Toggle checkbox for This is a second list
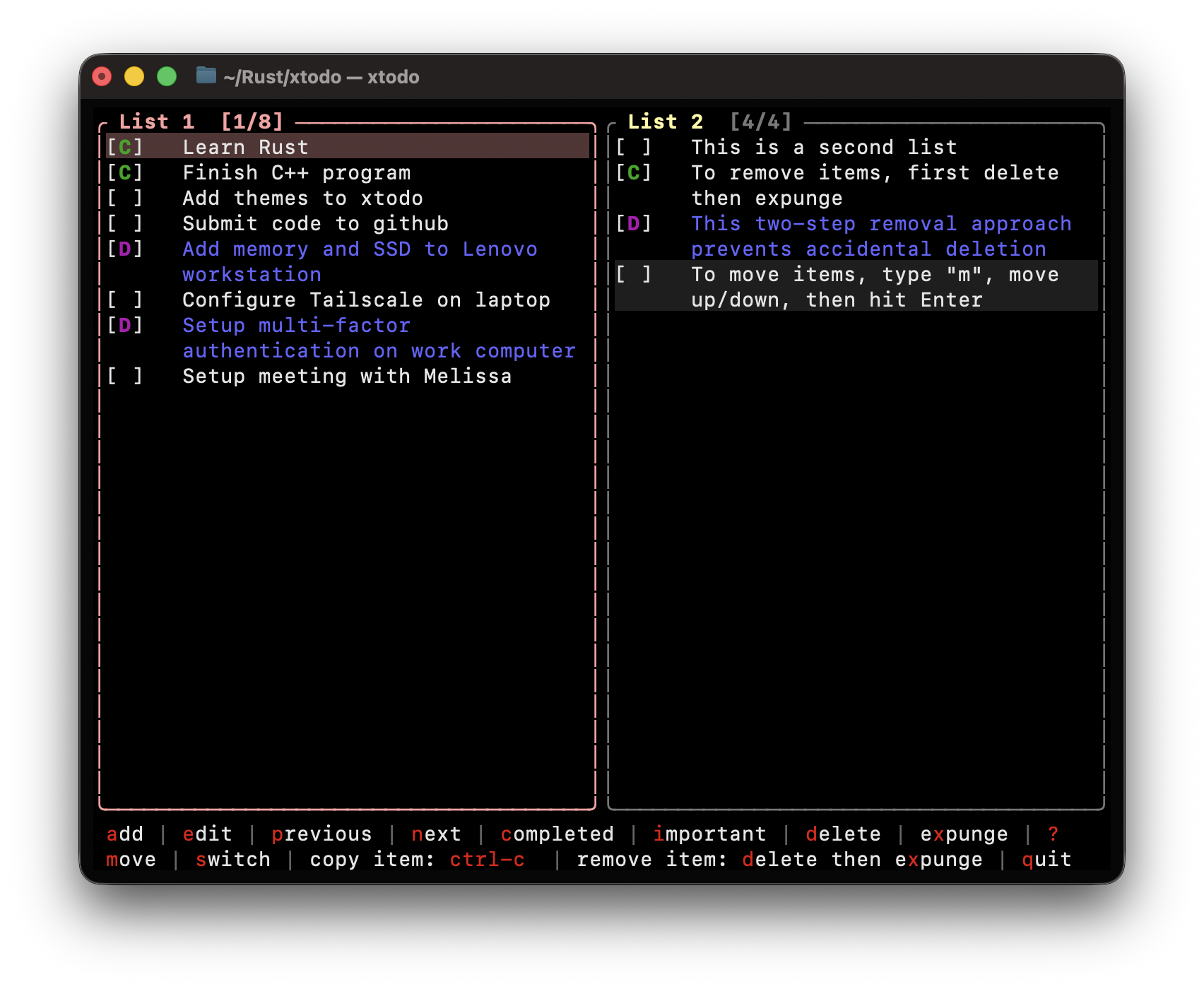The width and height of the screenshot is (1204, 989). 634,147
